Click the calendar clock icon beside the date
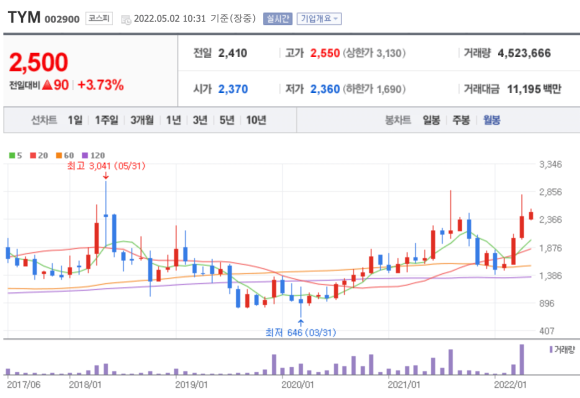Screen dimensions: 580x398 point(126,20)
